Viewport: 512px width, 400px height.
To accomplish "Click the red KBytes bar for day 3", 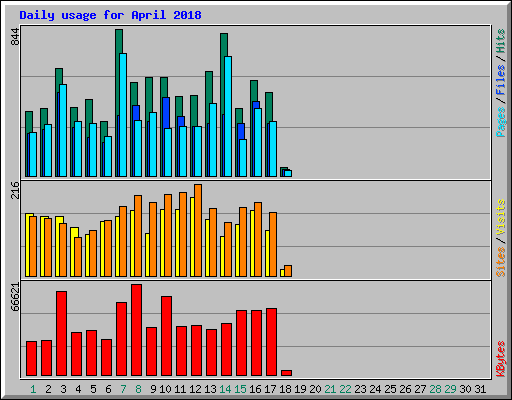I will pyautogui.click(x=62, y=334).
